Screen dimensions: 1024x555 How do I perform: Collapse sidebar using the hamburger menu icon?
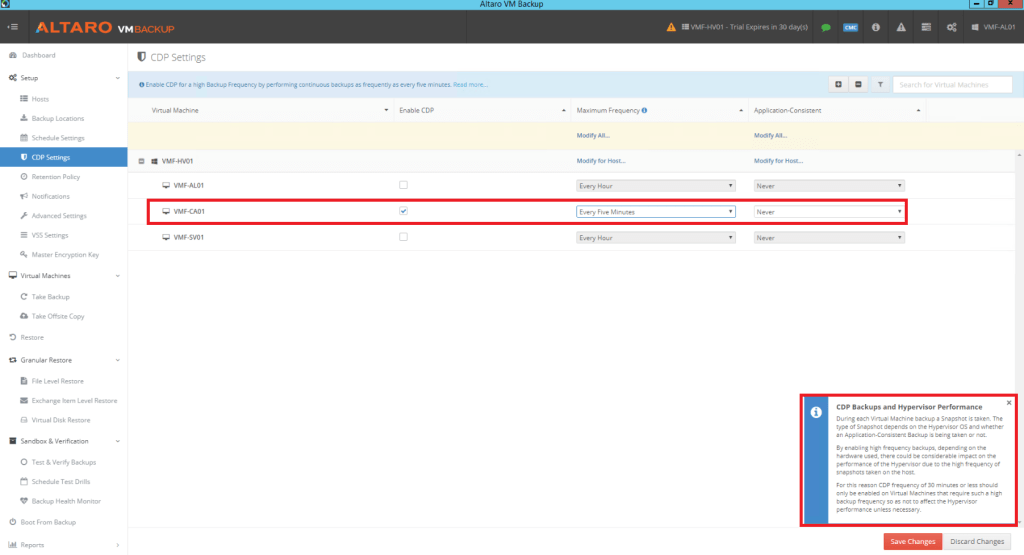pos(13,27)
